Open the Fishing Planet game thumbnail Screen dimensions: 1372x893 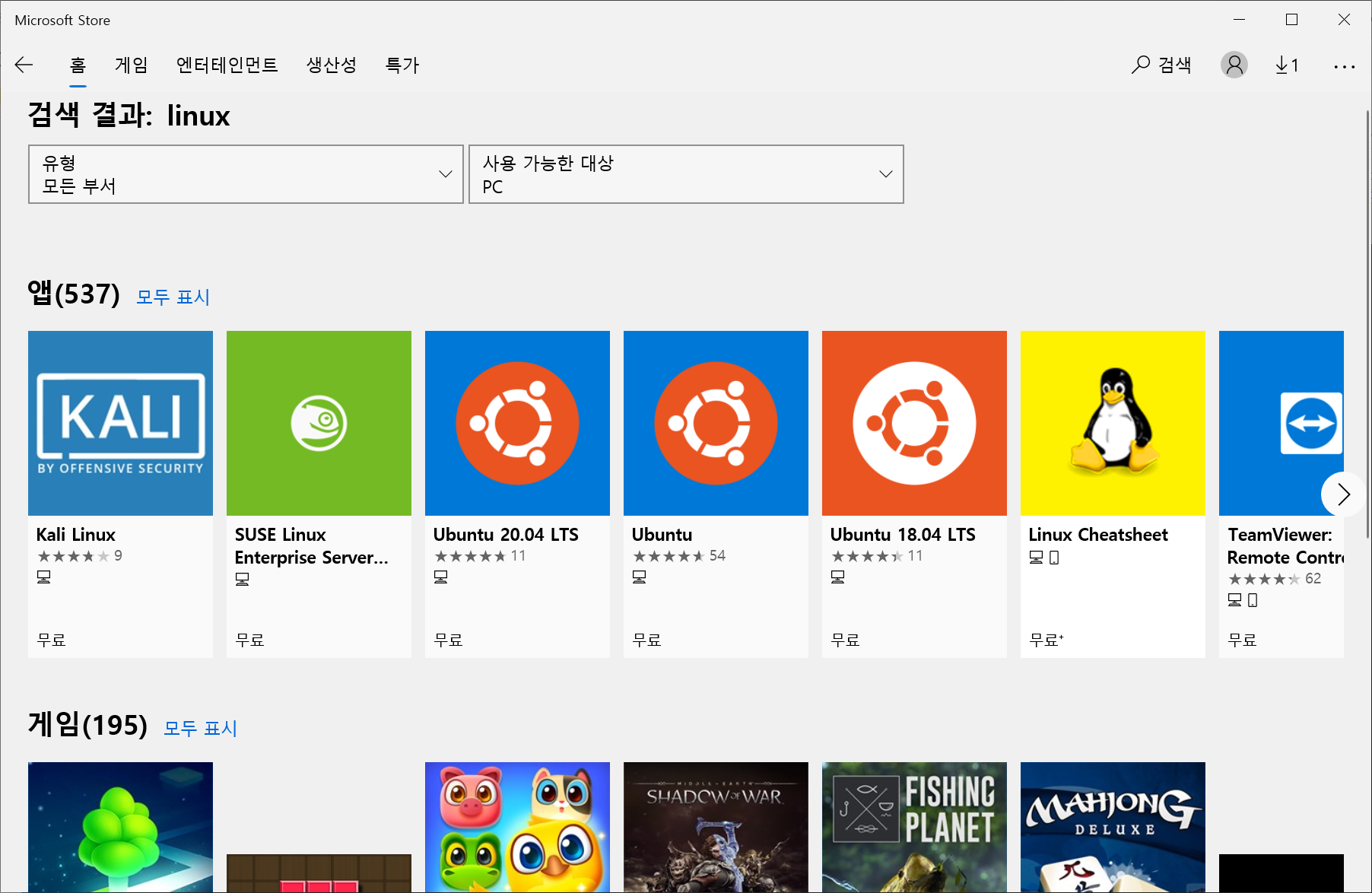pos(914,828)
